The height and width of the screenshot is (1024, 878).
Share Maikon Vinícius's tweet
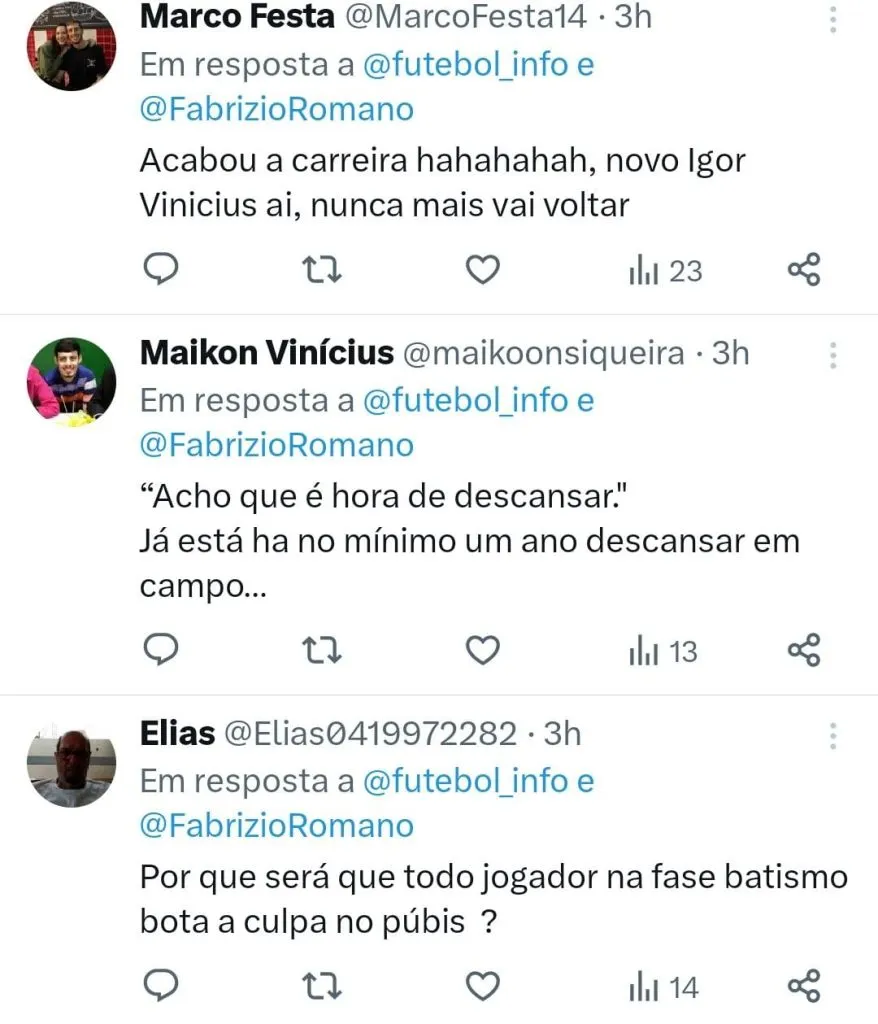[x=804, y=652]
